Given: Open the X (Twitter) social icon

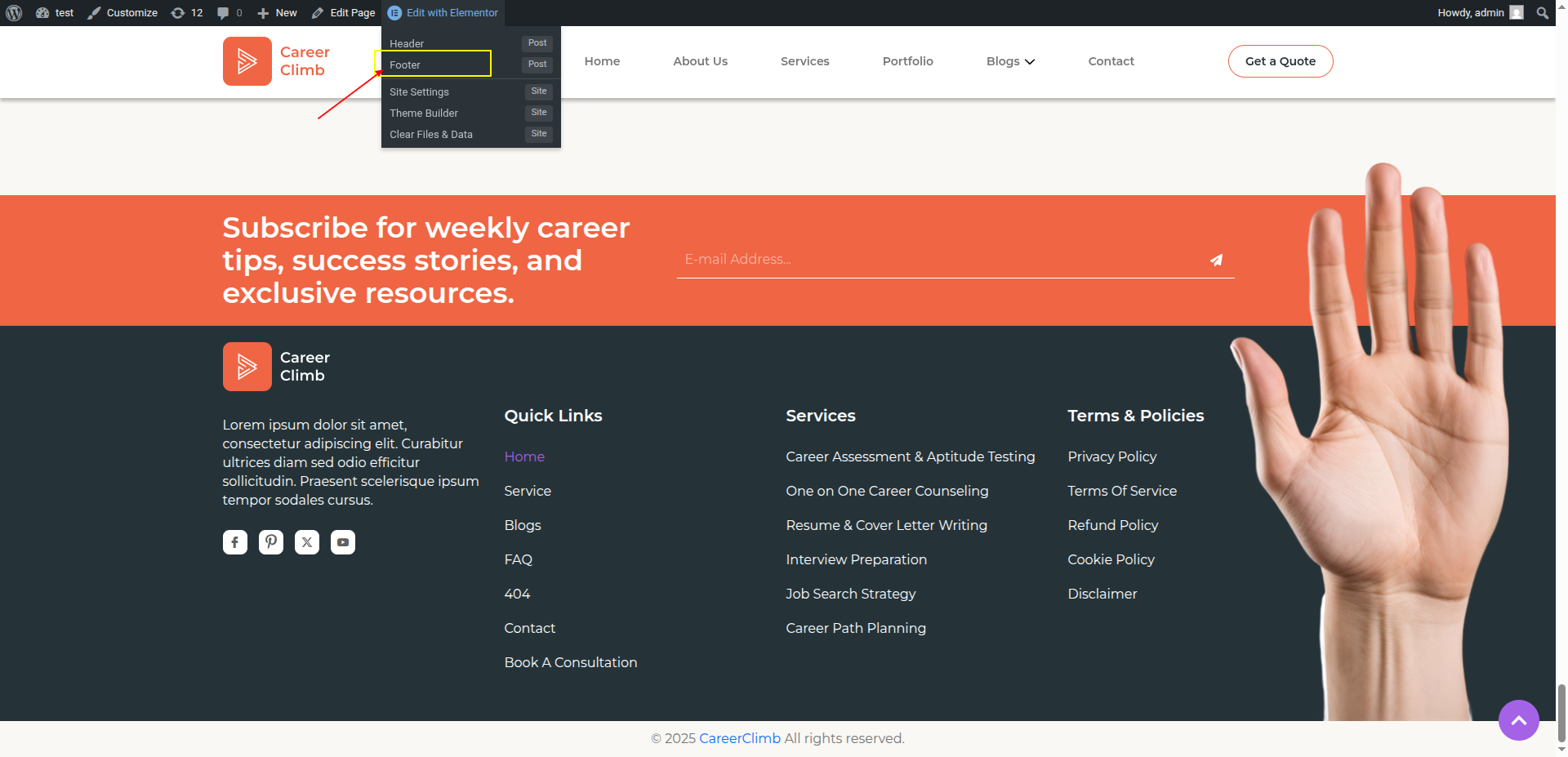Looking at the screenshot, I should [307, 542].
